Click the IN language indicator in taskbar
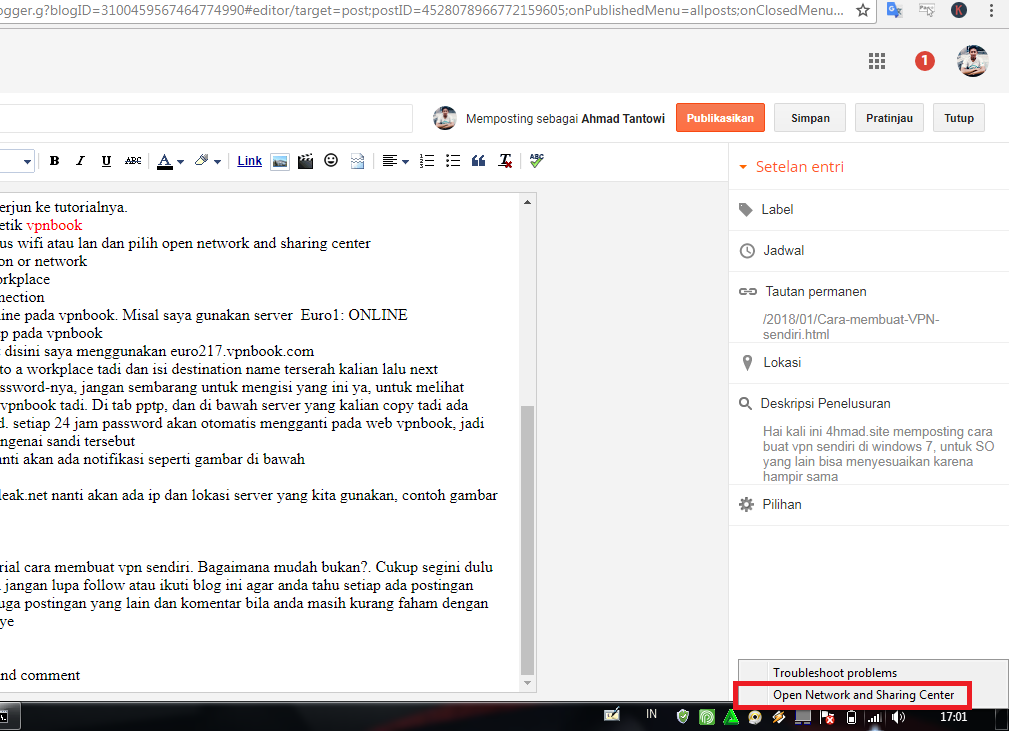Screen dimensions: 1009x731 coord(651,714)
